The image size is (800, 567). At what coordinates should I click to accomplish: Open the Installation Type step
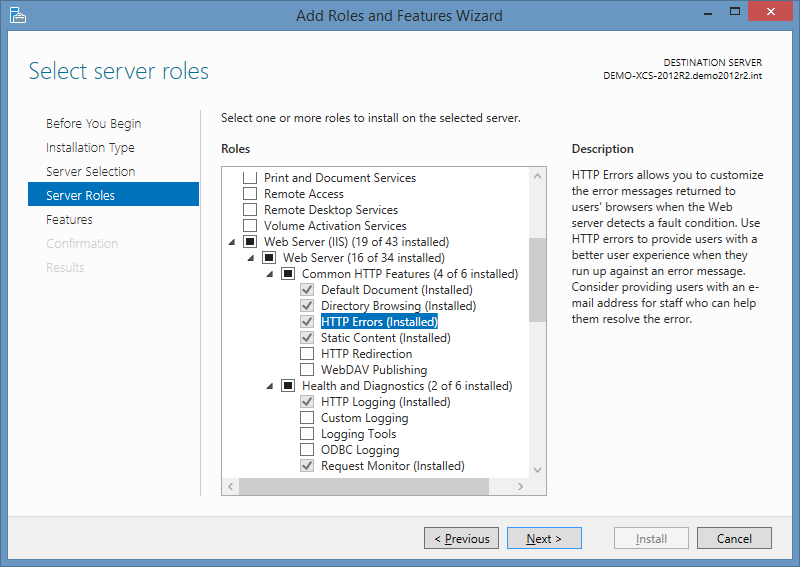[90, 147]
